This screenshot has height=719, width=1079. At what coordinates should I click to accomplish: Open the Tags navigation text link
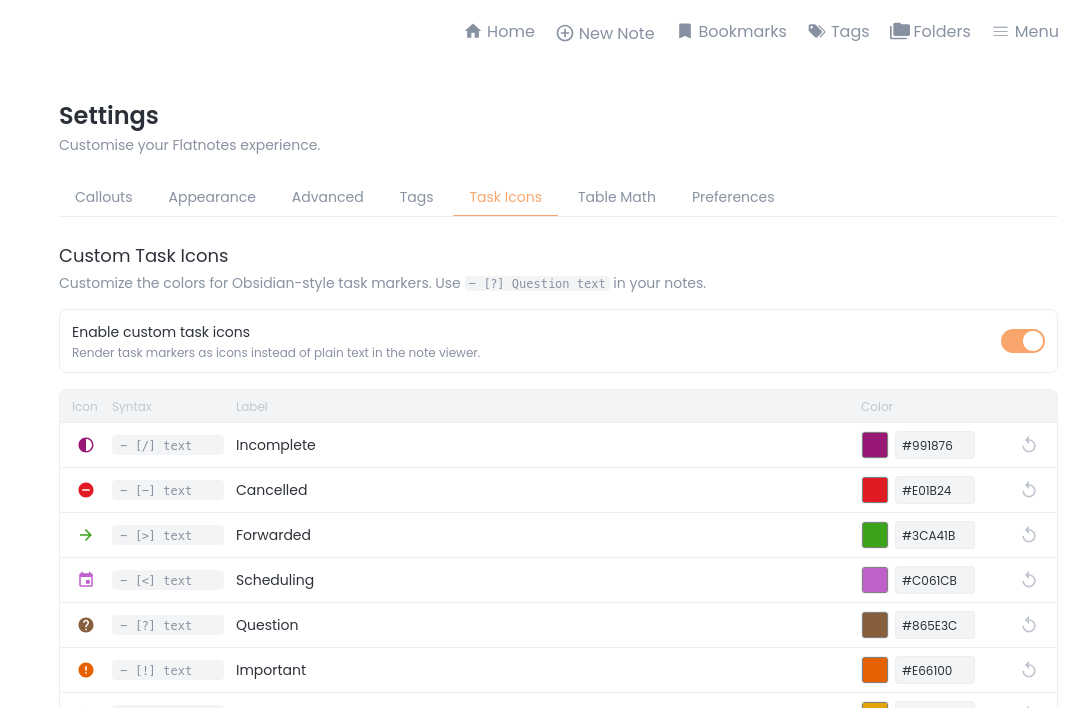tap(850, 32)
